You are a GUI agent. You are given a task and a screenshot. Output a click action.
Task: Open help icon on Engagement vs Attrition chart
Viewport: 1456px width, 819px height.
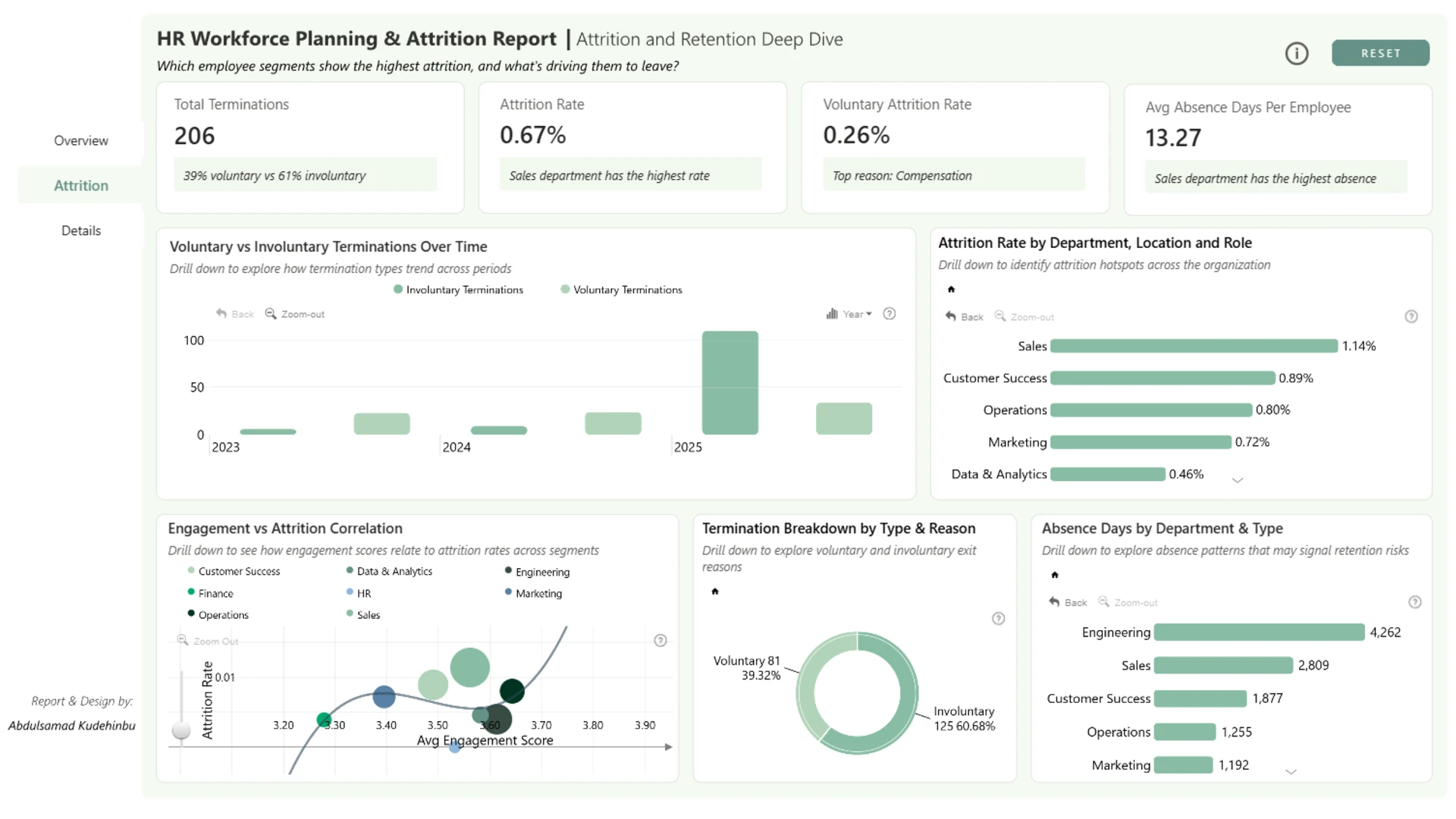point(661,641)
